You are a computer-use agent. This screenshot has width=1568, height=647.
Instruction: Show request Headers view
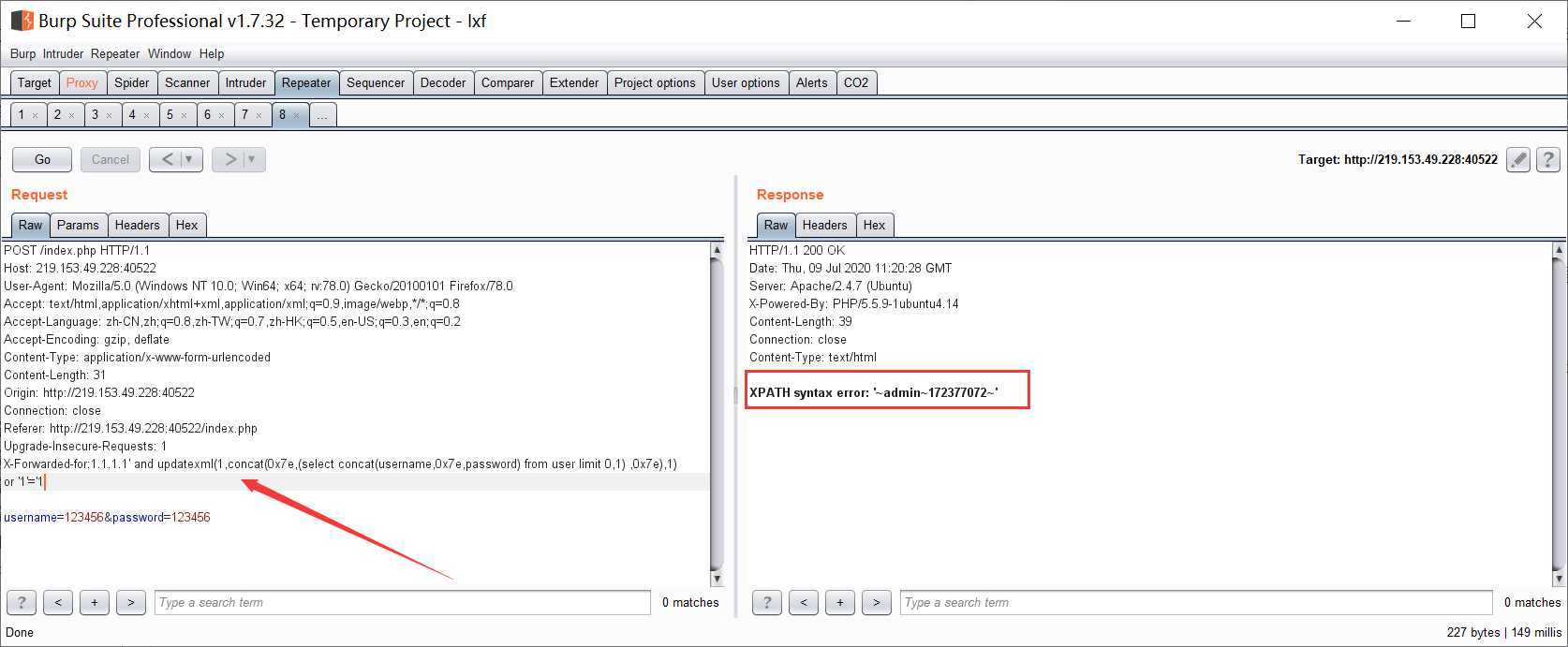coord(138,225)
